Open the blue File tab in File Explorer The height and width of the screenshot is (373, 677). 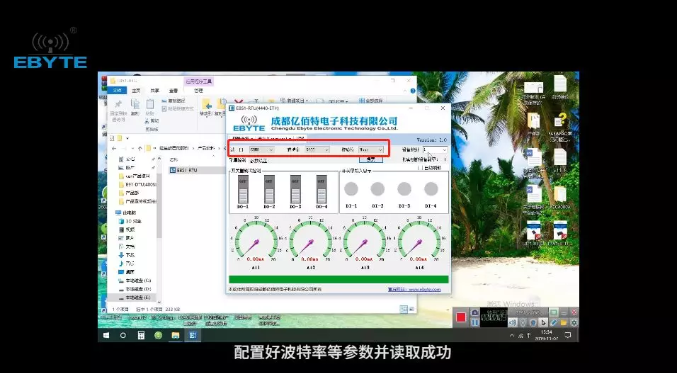[x=117, y=90]
